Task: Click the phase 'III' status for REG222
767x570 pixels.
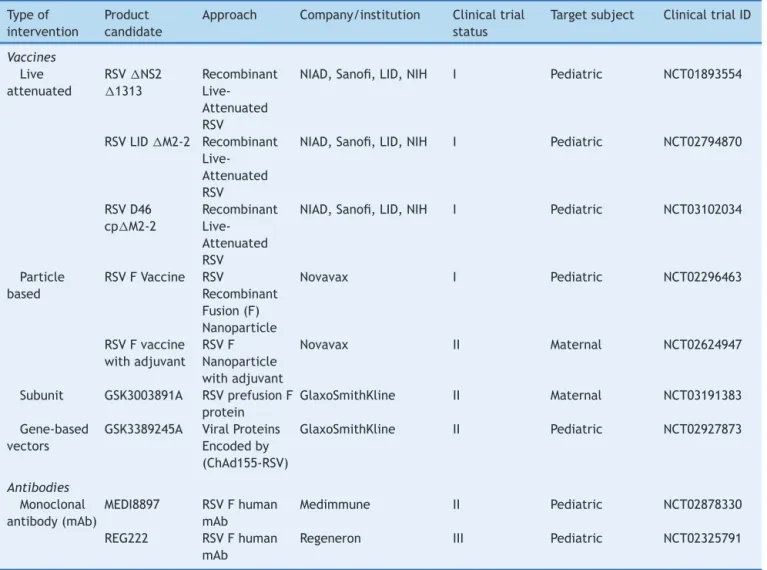Action: (458, 538)
